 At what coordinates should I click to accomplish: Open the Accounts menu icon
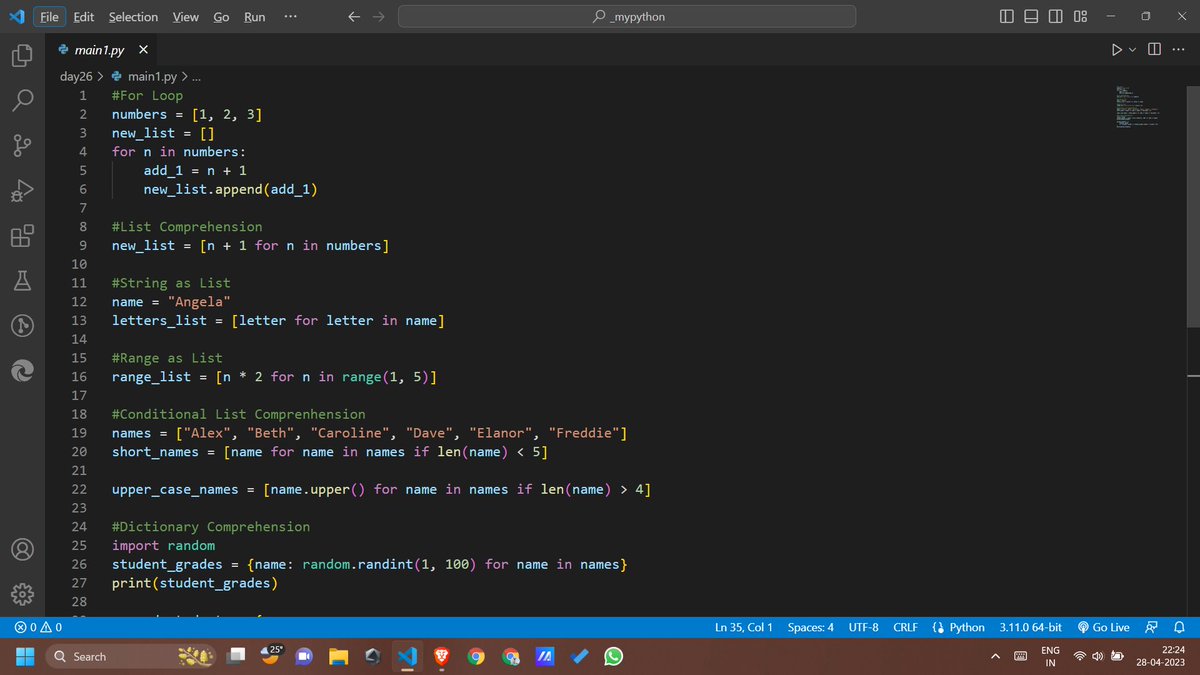coord(23,551)
